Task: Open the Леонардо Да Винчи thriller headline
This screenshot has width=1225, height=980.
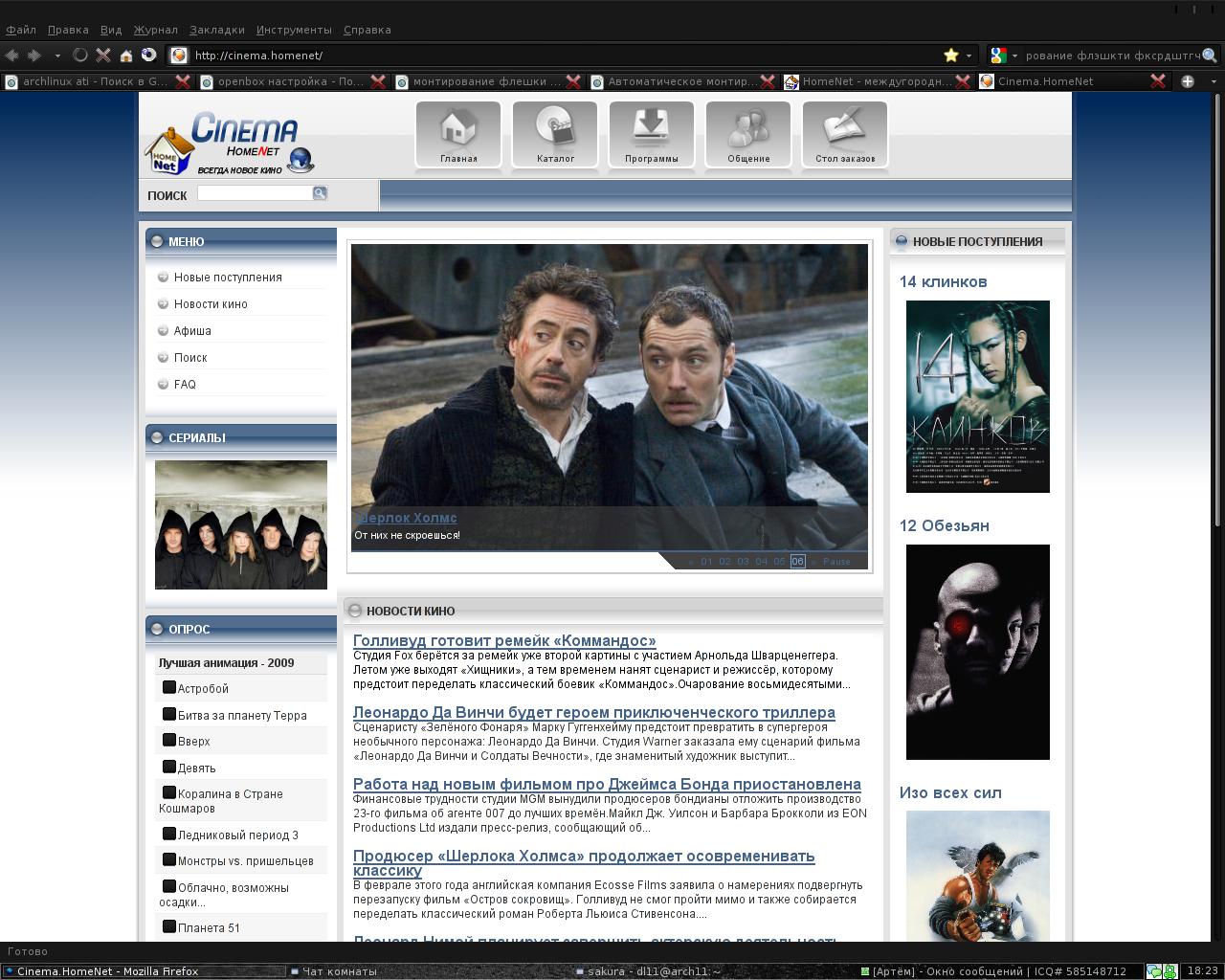Action: click(594, 712)
